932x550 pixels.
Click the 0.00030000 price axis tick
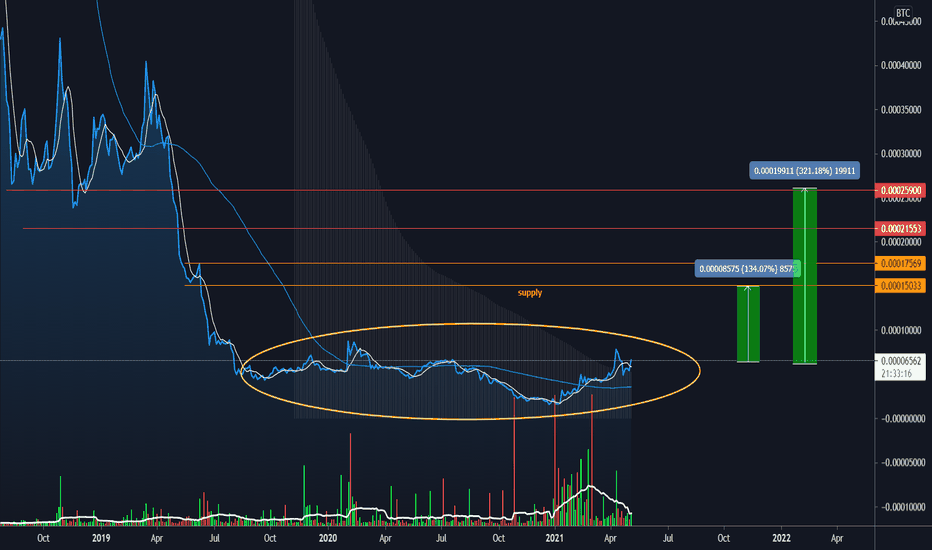901,154
